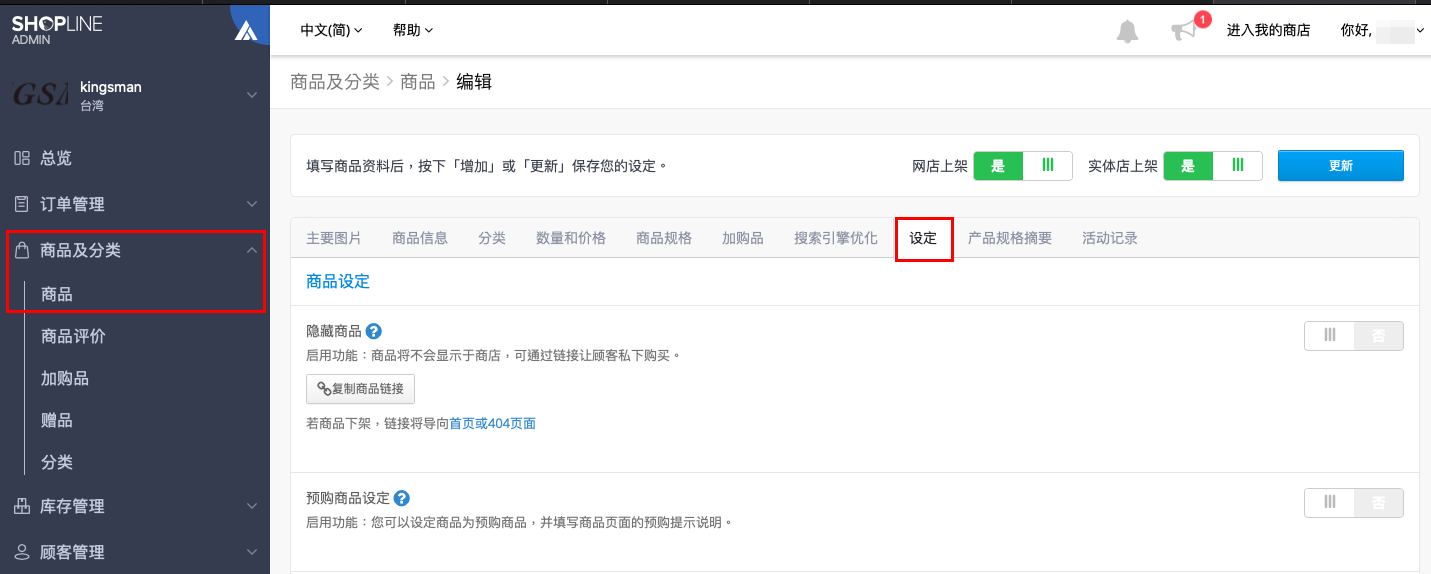Click the 编辑 breadcrumb text

pos(474,82)
